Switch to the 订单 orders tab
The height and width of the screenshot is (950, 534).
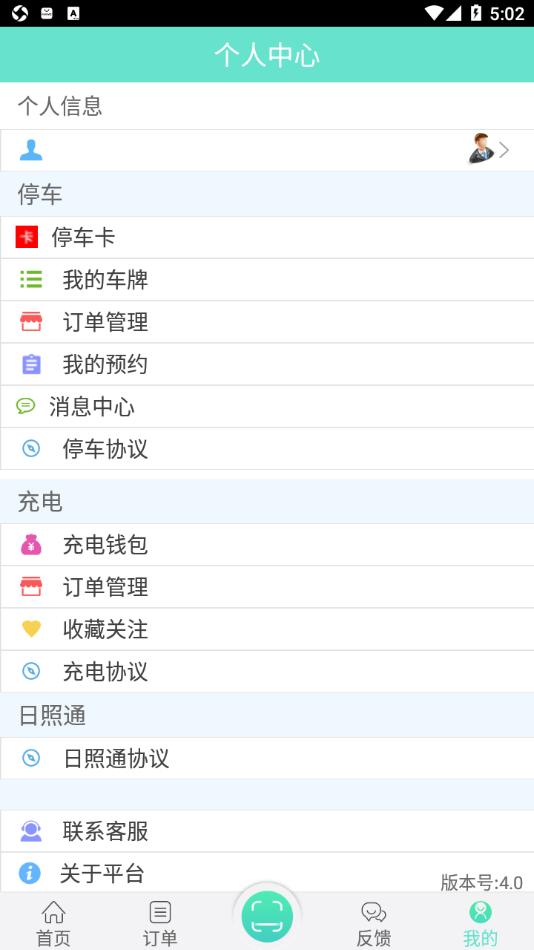coord(160,923)
